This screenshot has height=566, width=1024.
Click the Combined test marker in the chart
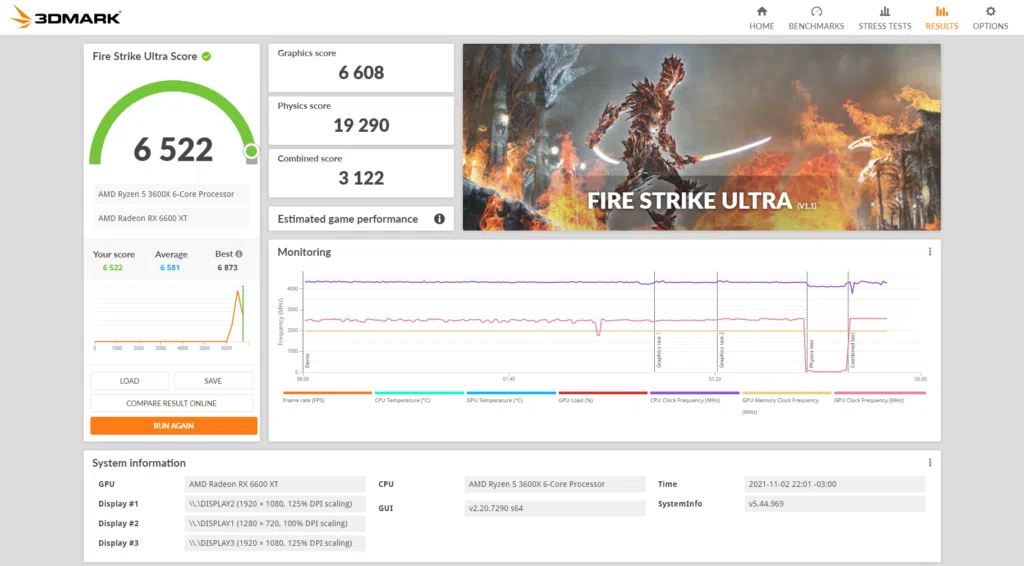tap(853, 351)
